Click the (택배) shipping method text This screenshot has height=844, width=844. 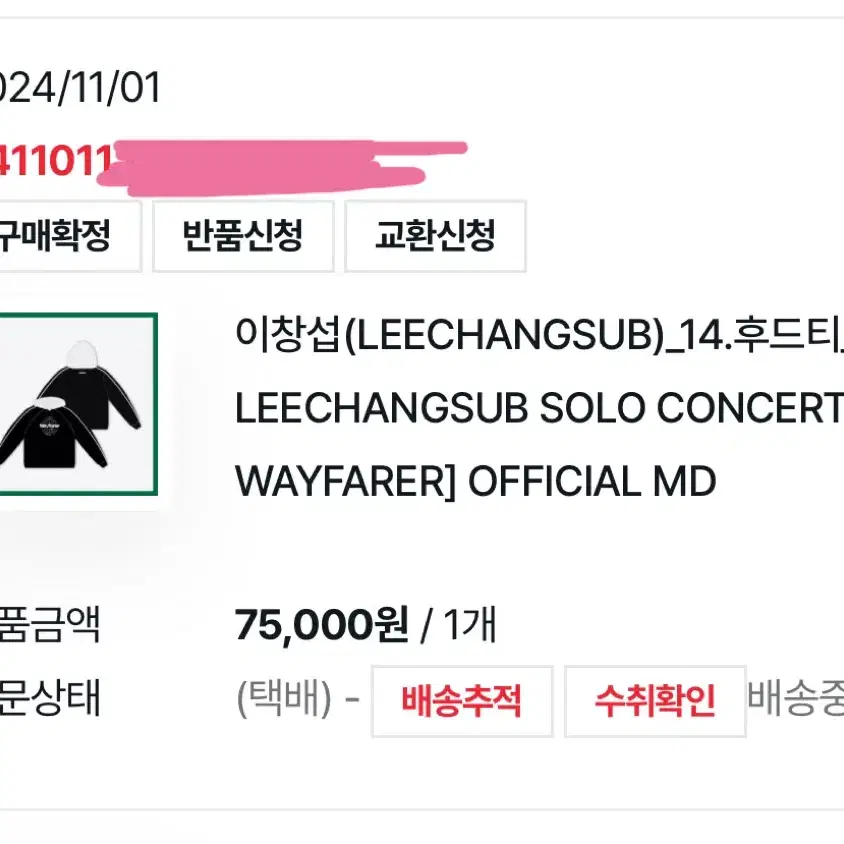pyautogui.click(x=284, y=699)
